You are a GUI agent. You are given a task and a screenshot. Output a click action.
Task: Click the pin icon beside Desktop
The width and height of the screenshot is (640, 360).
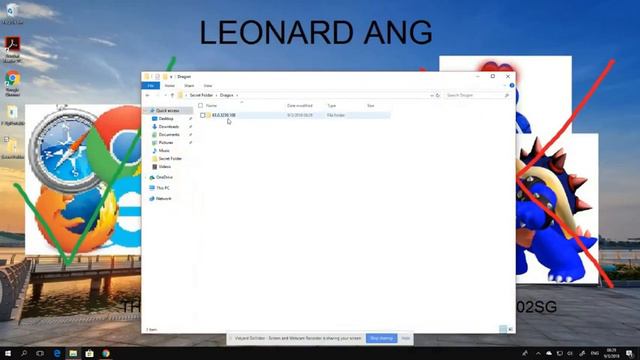[190, 119]
